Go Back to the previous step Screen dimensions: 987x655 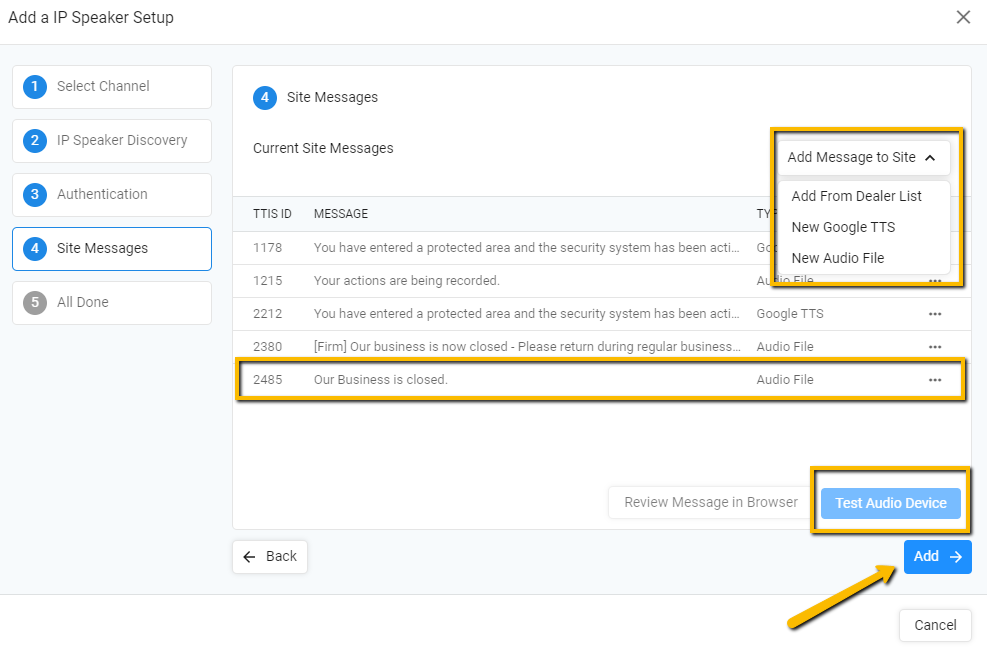[270, 557]
